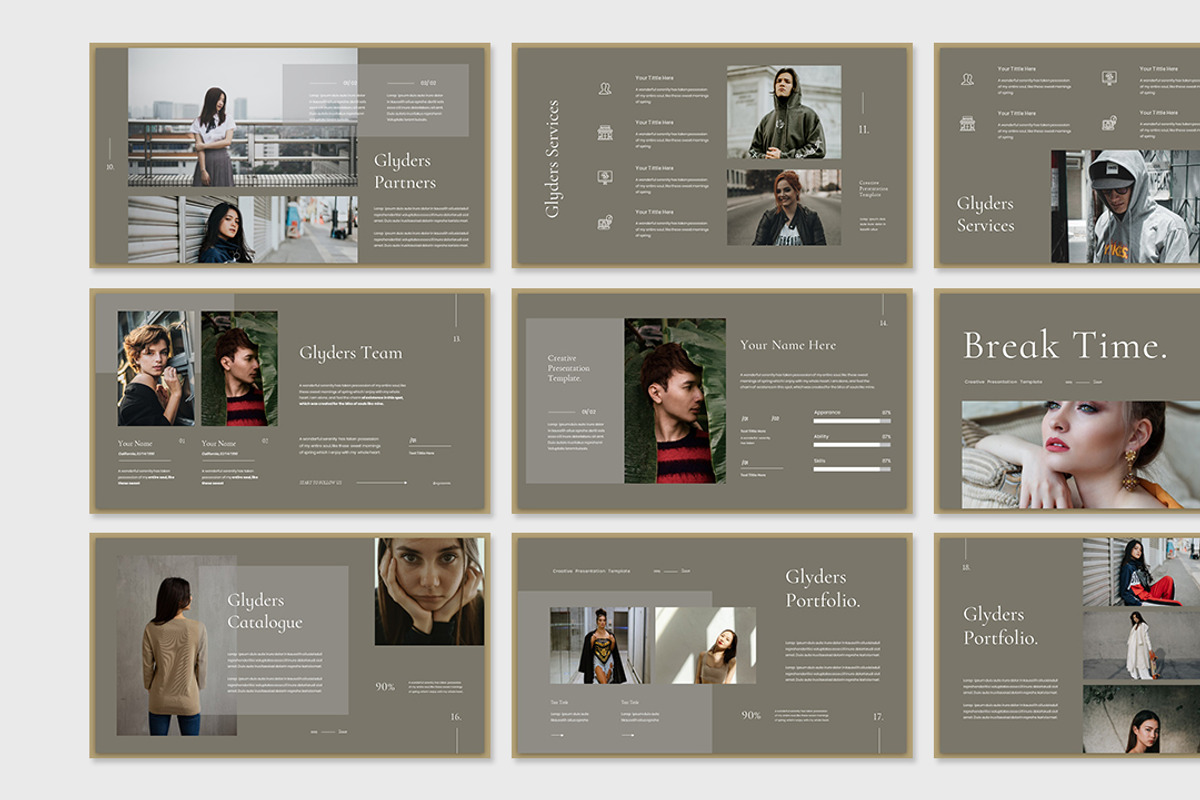Select the bottom portrait on Portfolio slide 18

click(x=1141, y=719)
